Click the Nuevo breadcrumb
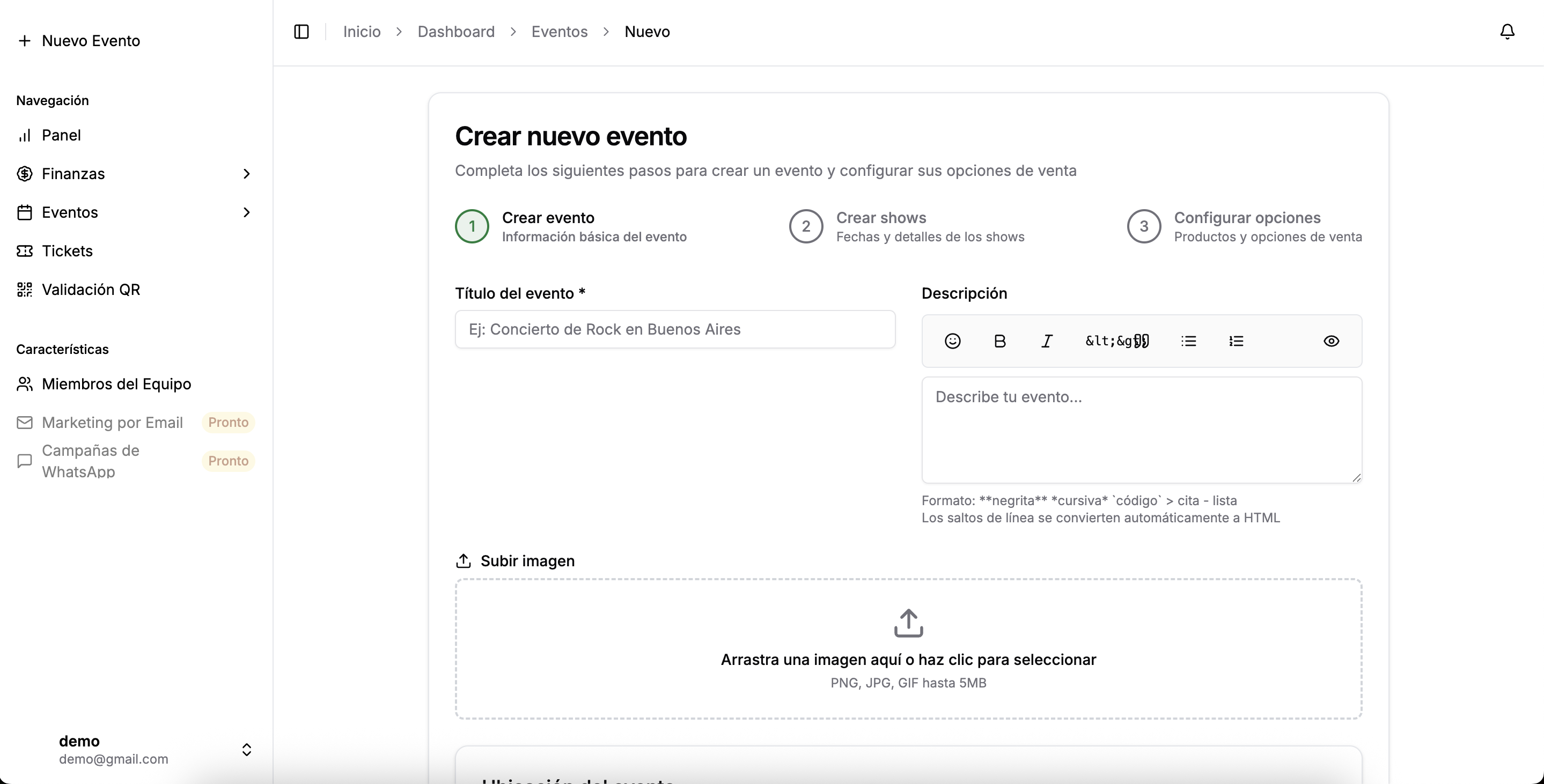The width and height of the screenshot is (1544, 784). [646, 32]
